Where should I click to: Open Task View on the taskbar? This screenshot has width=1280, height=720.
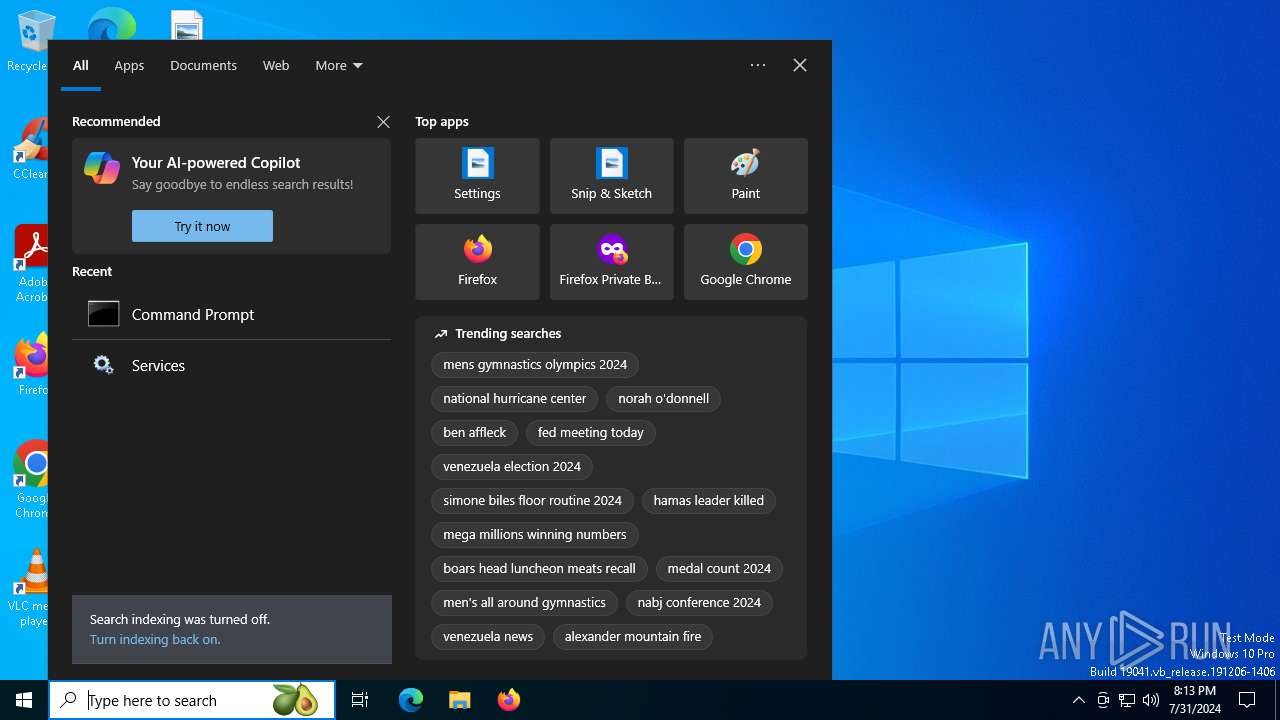(360, 700)
